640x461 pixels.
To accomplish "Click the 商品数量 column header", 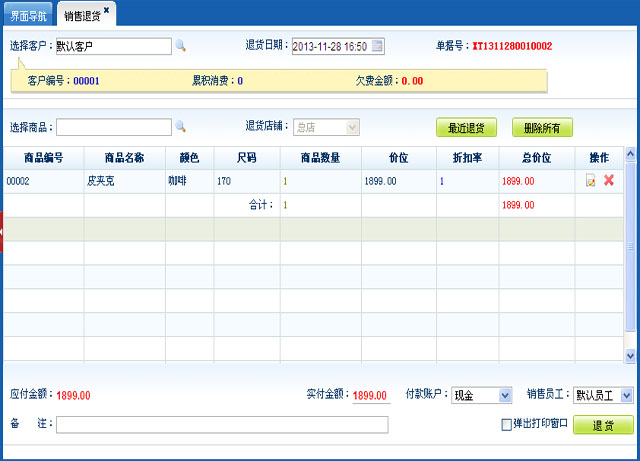I will (x=320, y=158).
